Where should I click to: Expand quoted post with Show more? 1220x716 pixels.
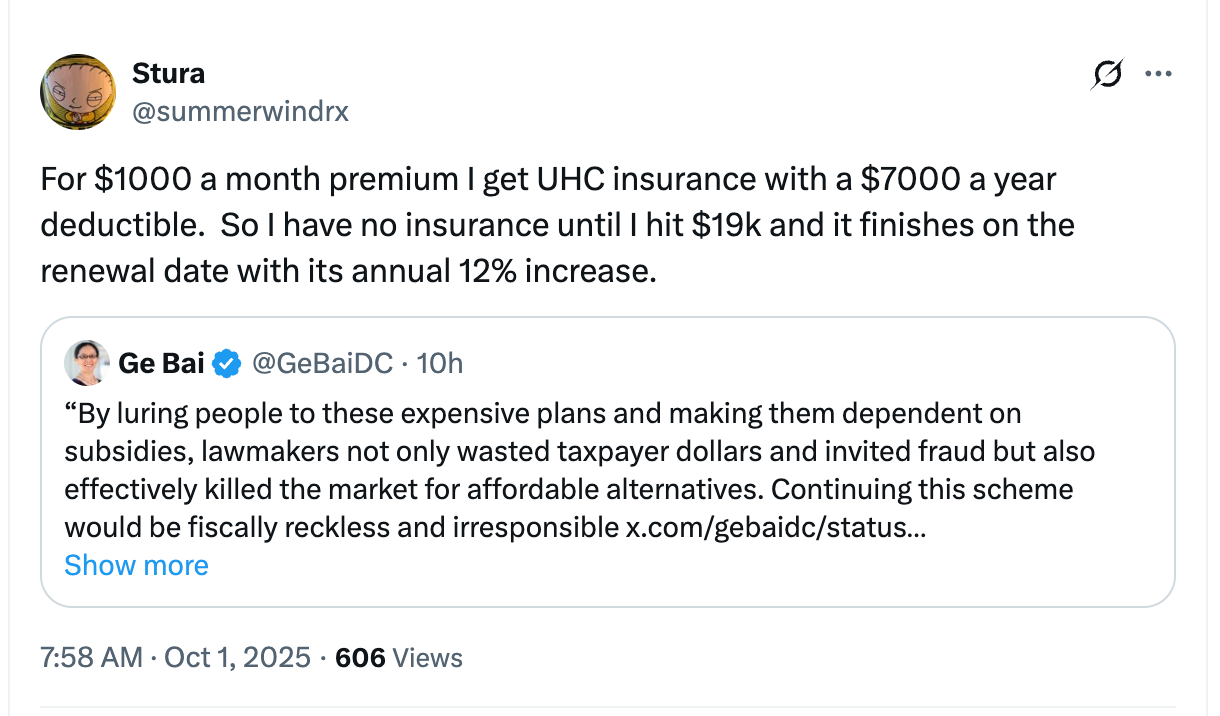coord(136,565)
